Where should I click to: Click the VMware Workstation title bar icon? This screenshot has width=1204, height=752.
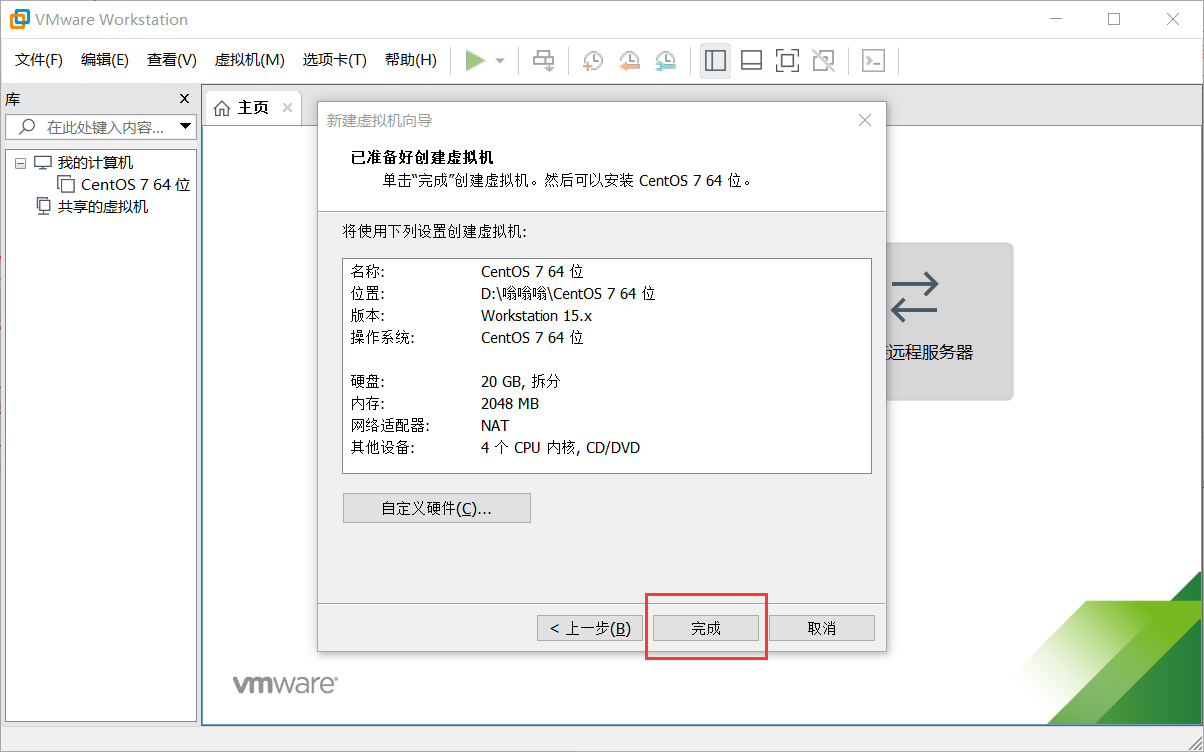(19, 19)
